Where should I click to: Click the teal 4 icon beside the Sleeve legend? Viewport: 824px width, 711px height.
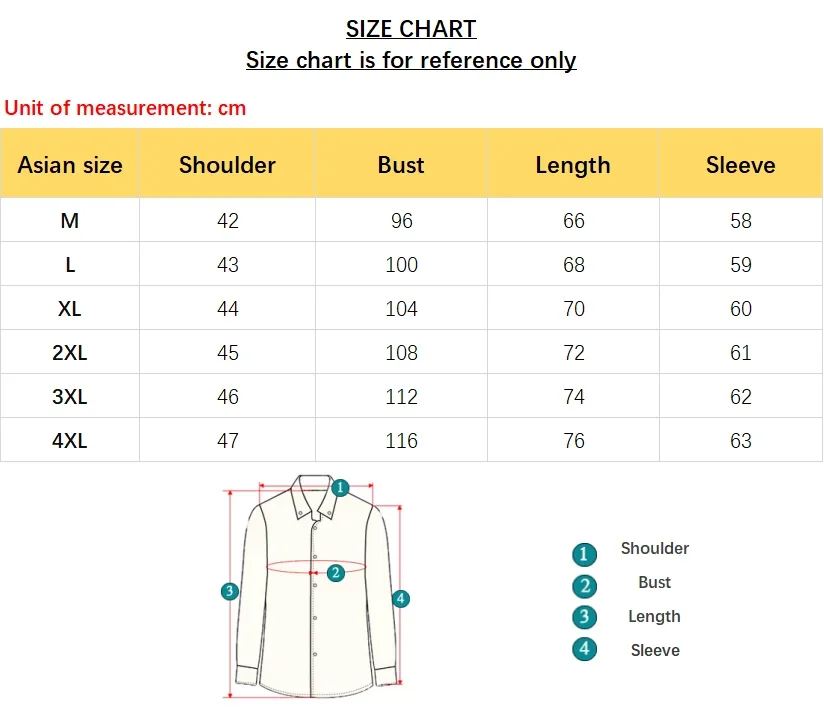click(x=584, y=649)
